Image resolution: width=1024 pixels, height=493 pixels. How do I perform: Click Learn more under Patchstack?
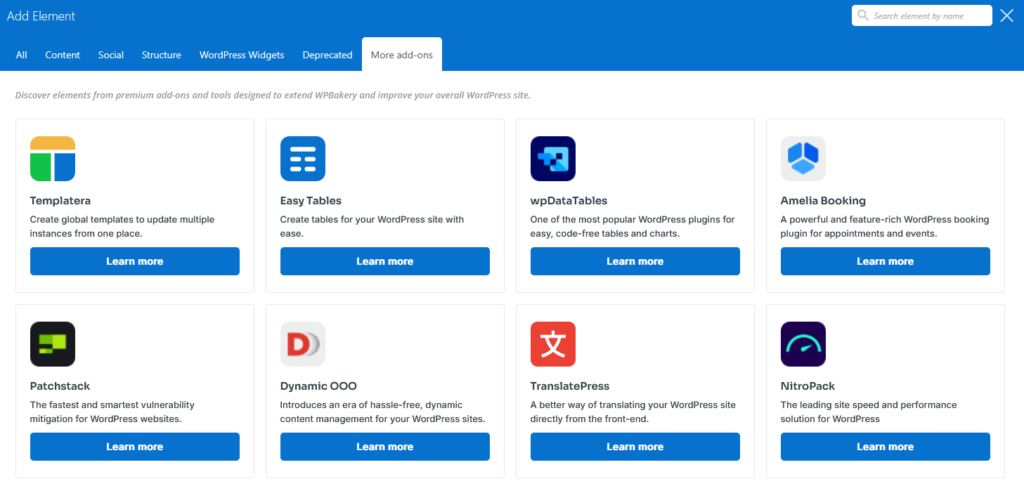135,447
